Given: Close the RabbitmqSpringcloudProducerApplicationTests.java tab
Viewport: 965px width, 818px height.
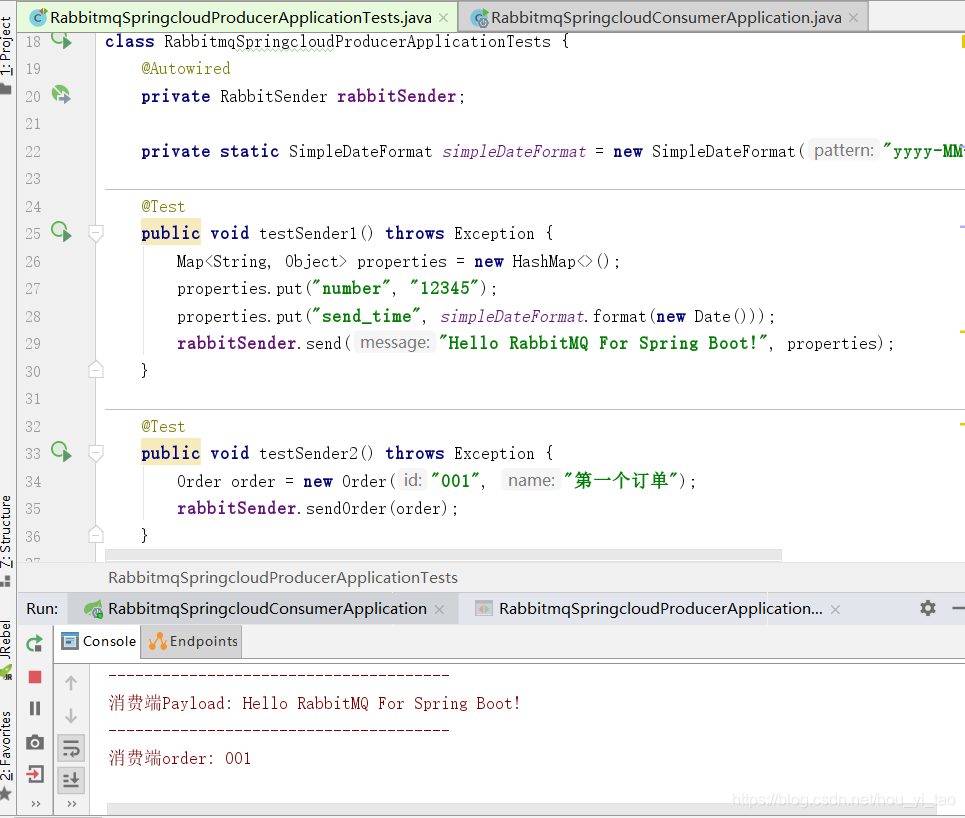Looking at the screenshot, I should (443, 18).
